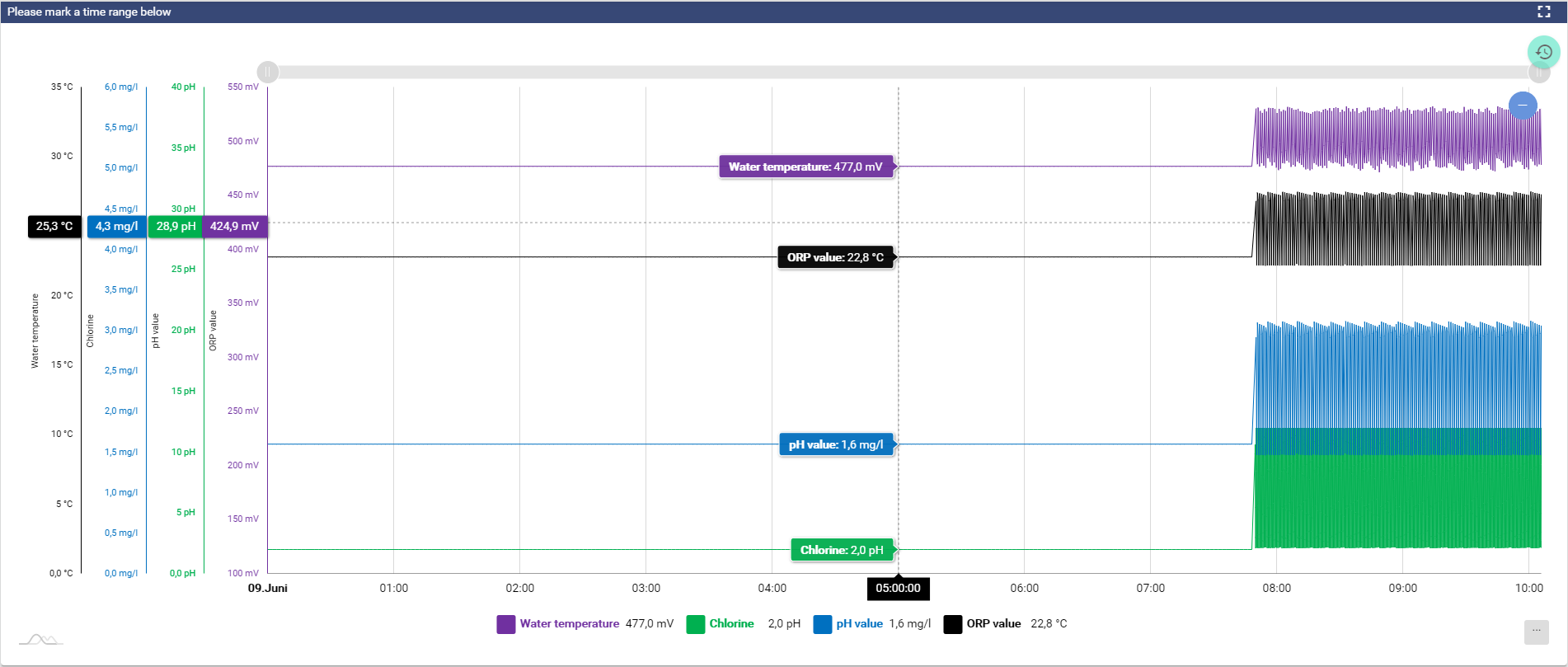Toggle the Water temperature series label
The height and width of the screenshot is (667, 1568).
(x=569, y=624)
